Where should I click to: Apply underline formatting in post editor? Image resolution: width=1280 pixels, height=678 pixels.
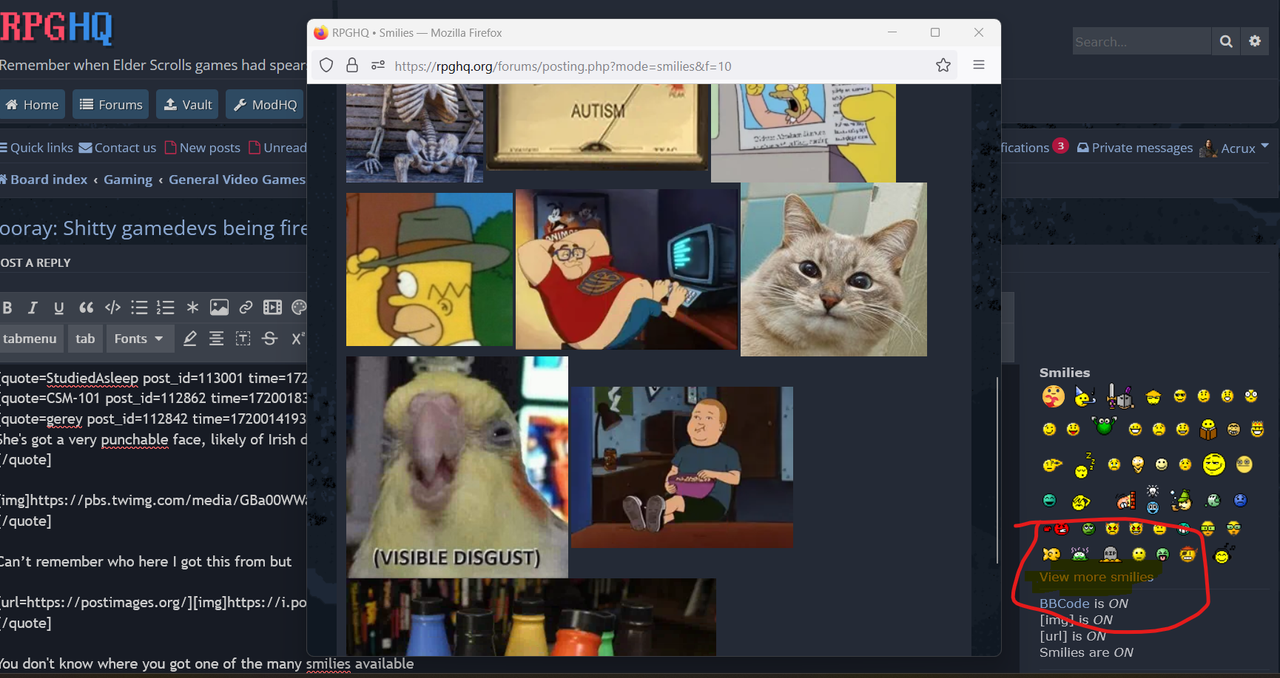click(x=59, y=308)
